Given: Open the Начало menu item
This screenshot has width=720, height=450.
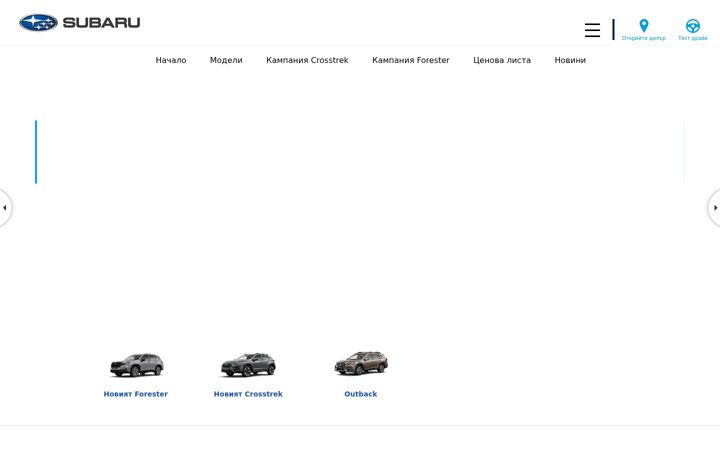Looking at the screenshot, I should [x=171, y=60].
